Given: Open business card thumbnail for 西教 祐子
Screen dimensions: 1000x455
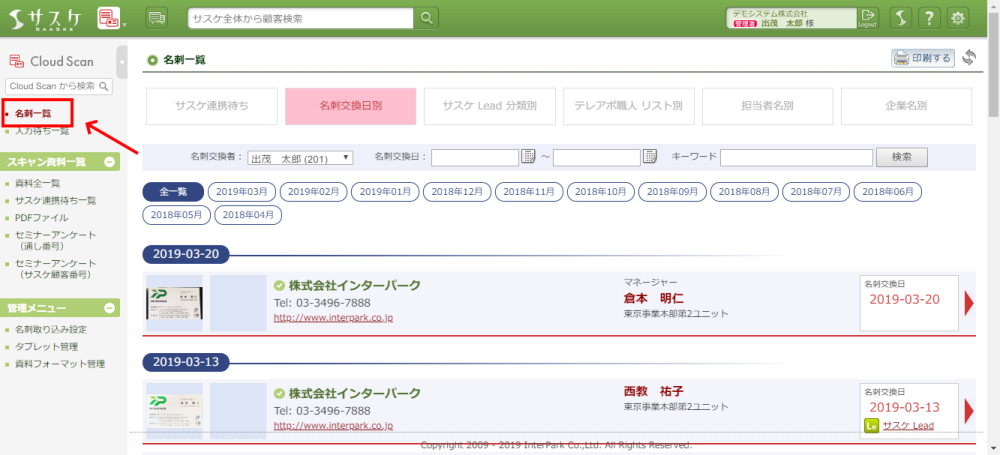Looking at the screenshot, I should coord(174,411).
